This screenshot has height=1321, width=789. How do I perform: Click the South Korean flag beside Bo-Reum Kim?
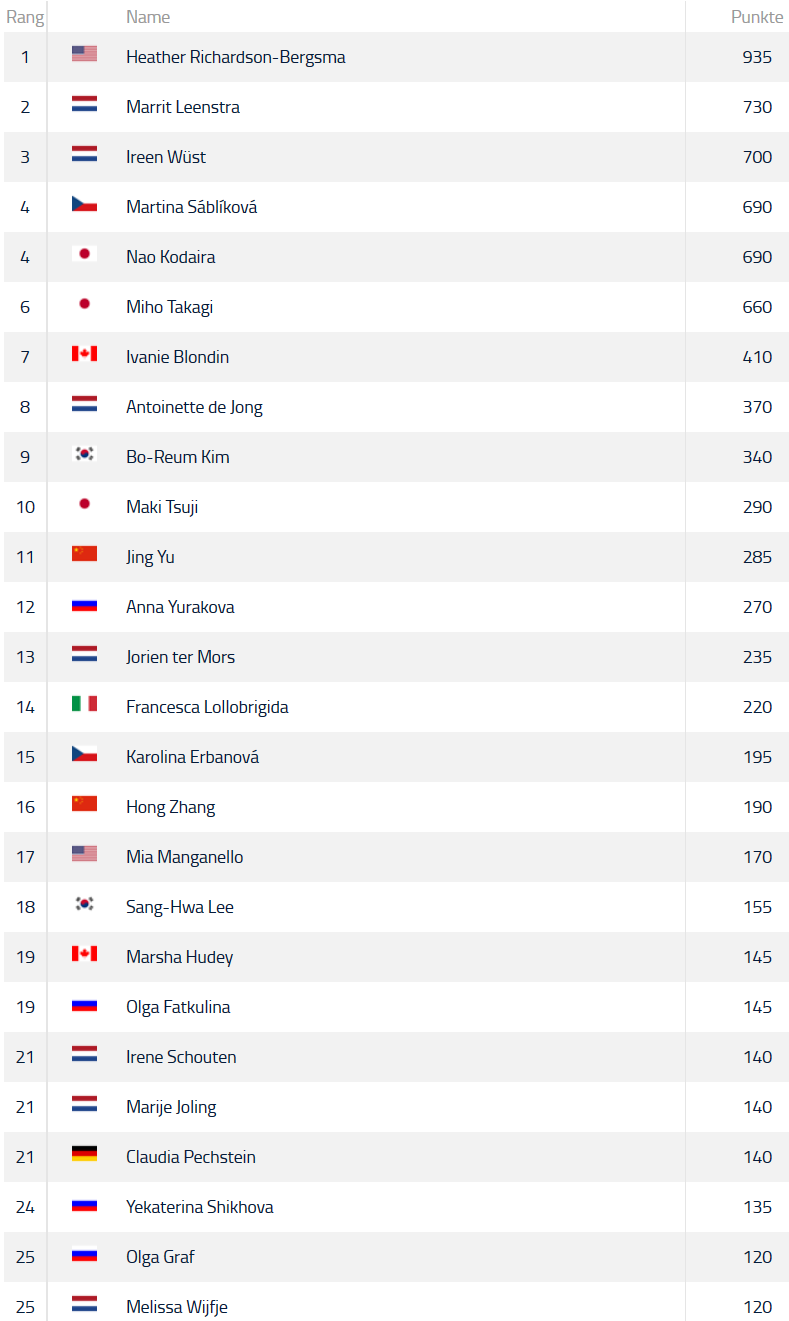click(x=84, y=454)
